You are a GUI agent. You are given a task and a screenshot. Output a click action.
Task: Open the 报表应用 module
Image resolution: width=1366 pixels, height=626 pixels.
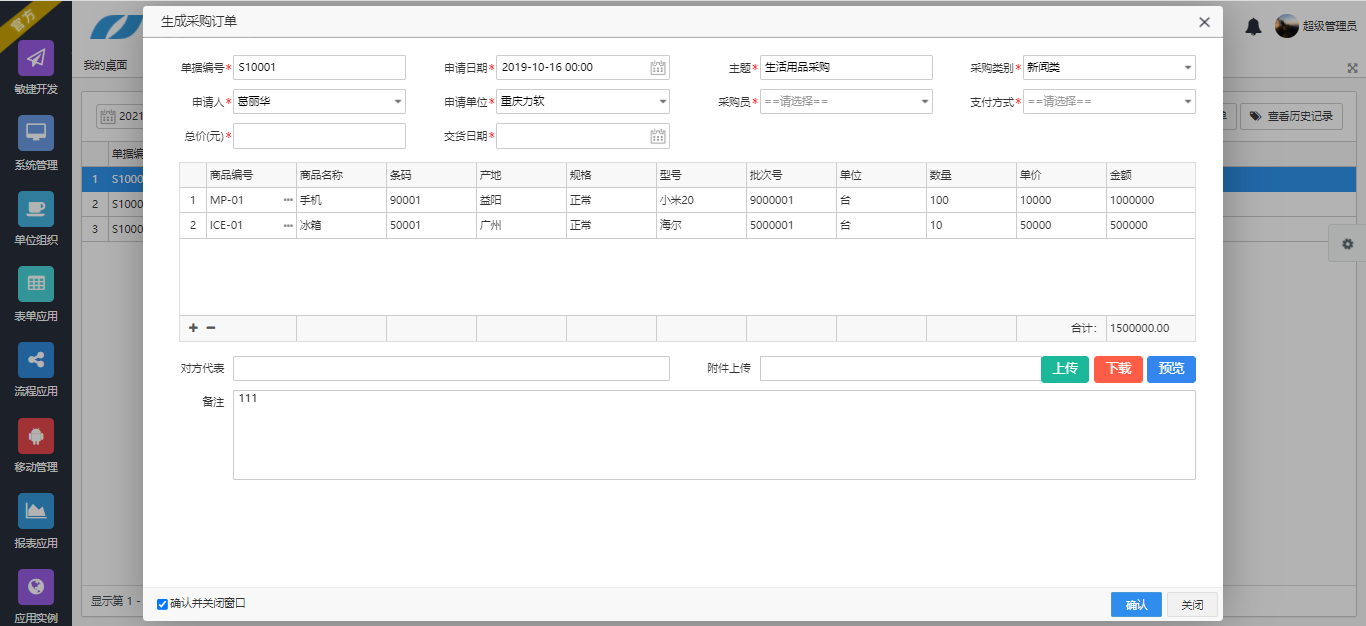coord(35,510)
